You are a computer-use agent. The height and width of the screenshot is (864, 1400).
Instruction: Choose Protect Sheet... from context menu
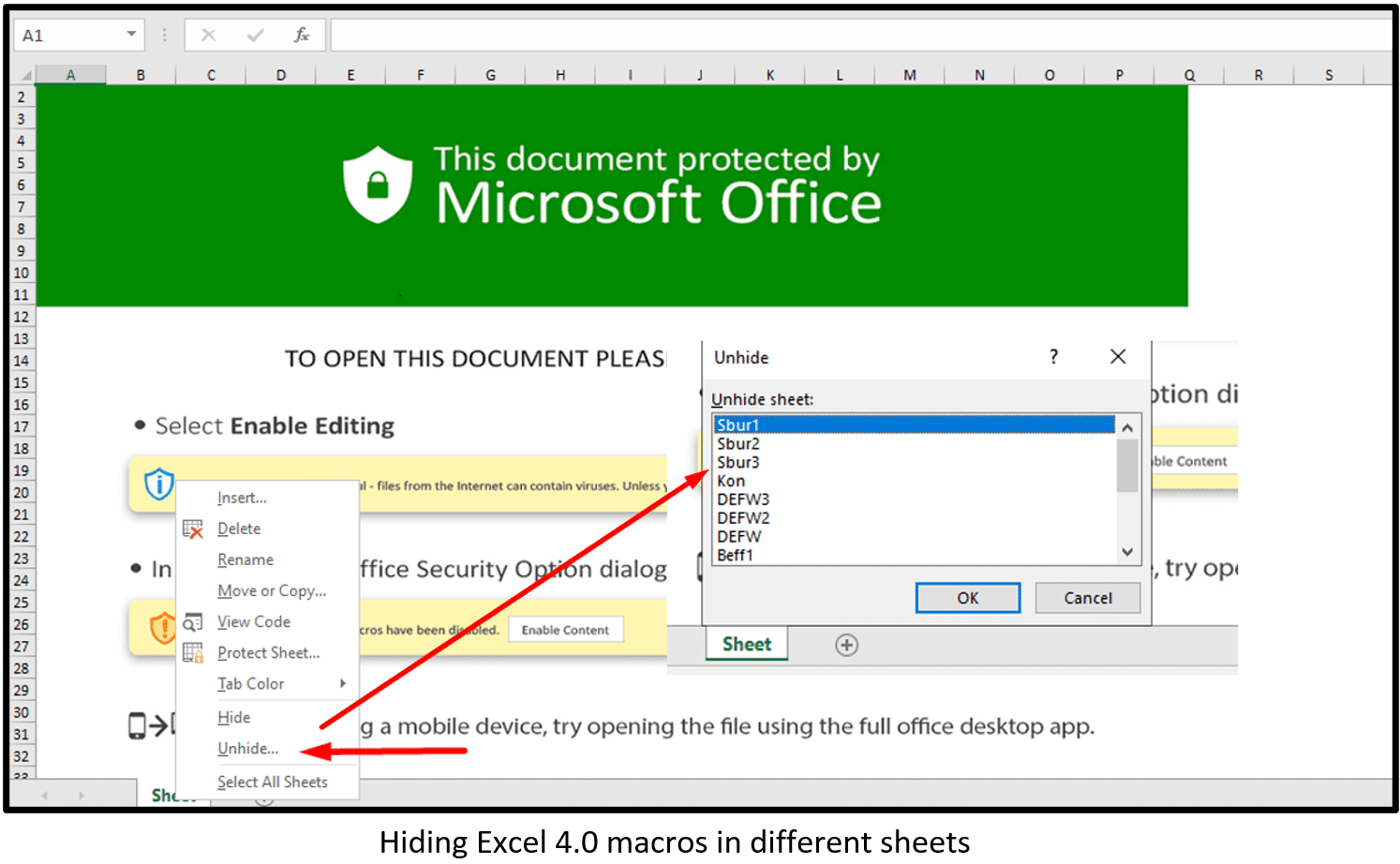click(267, 652)
